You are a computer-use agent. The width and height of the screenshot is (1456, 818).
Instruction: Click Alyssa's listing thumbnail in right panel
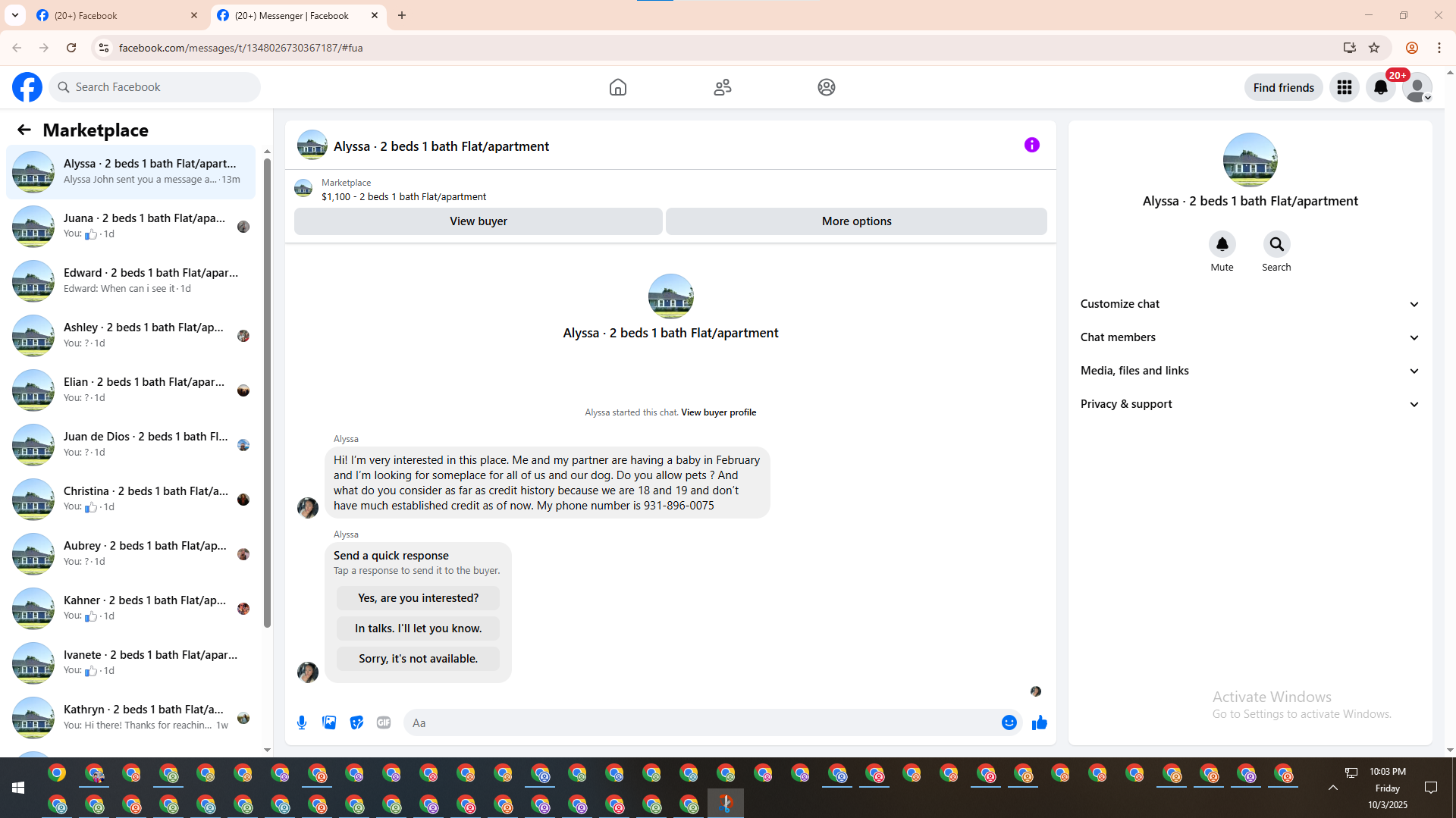[x=1250, y=160]
